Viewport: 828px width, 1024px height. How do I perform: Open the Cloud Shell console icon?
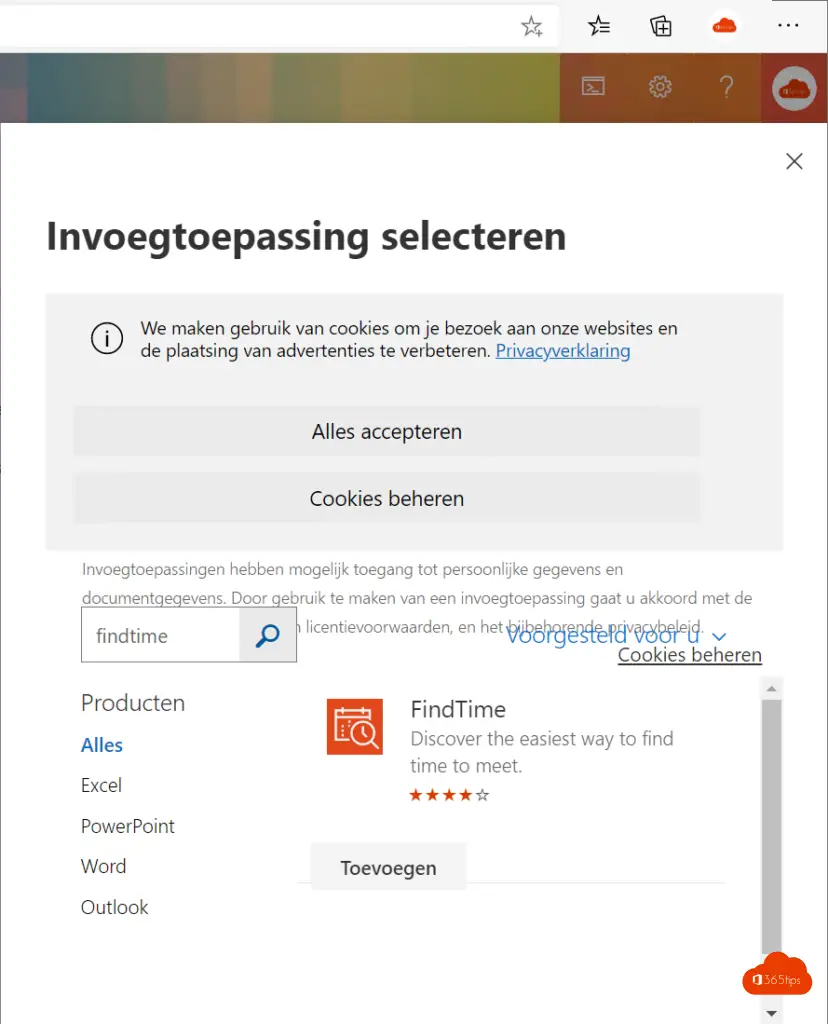[594, 87]
